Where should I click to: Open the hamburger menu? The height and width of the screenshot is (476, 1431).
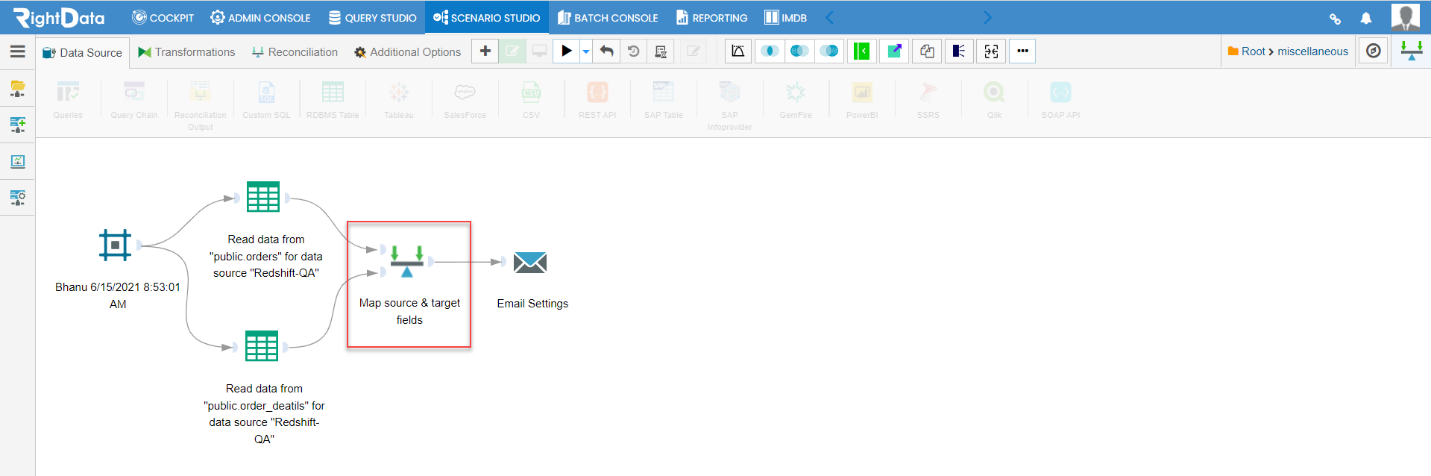click(17, 52)
